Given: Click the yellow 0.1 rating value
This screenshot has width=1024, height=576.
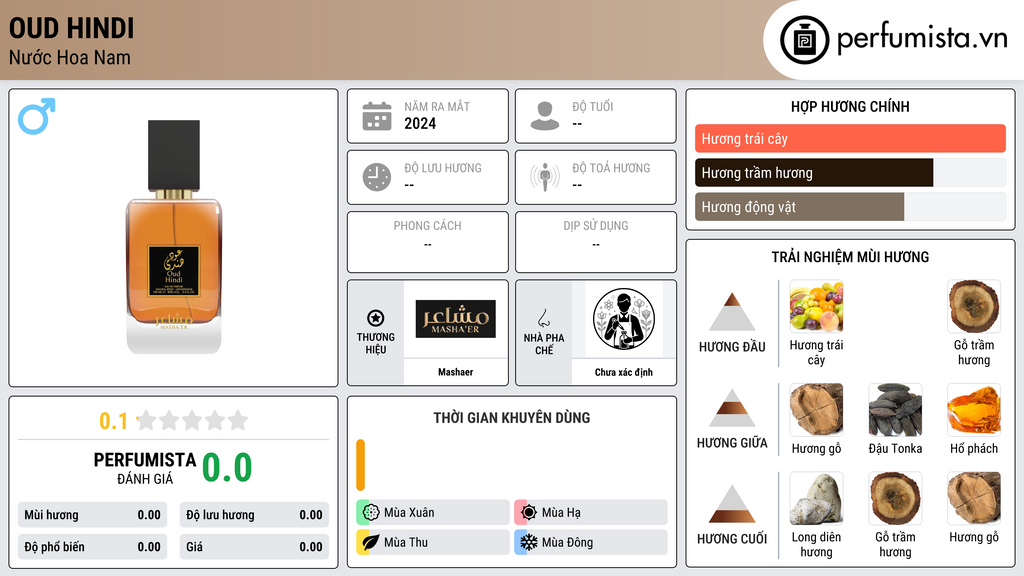Looking at the screenshot, I should (x=114, y=421).
